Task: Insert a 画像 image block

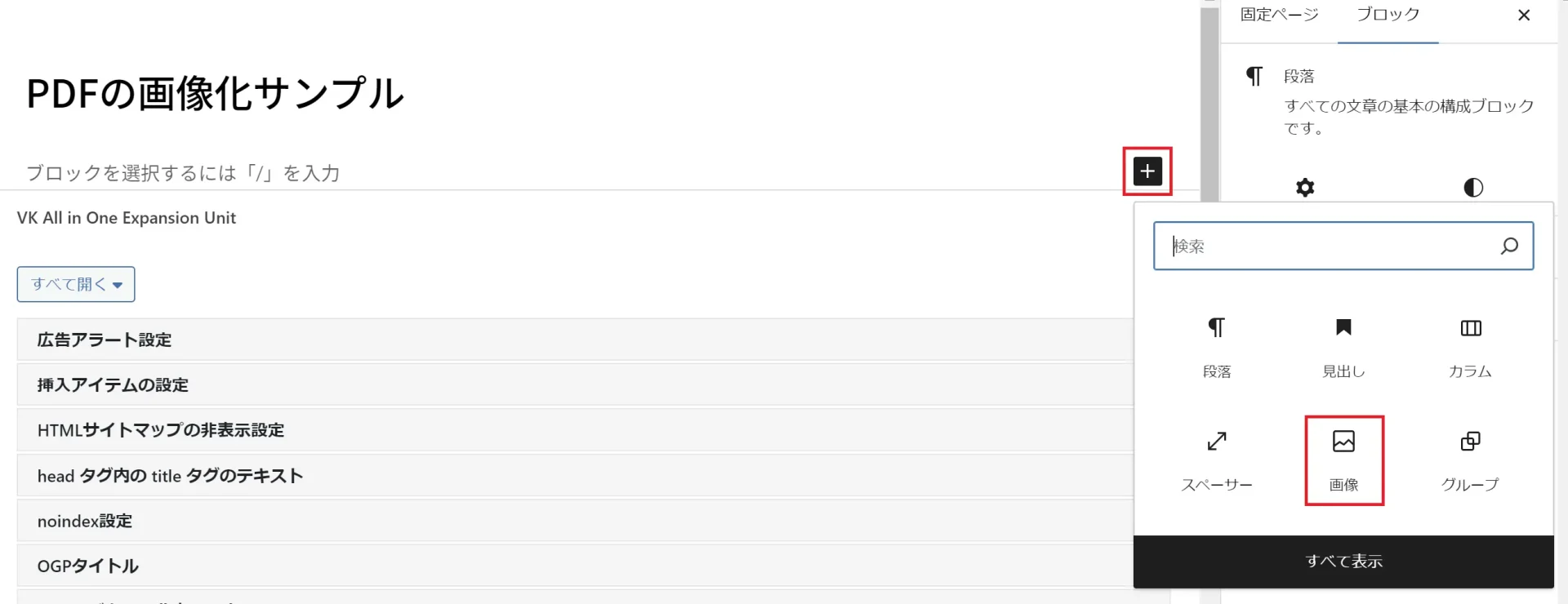Action: pyautogui.click(x=1343, y=461)
